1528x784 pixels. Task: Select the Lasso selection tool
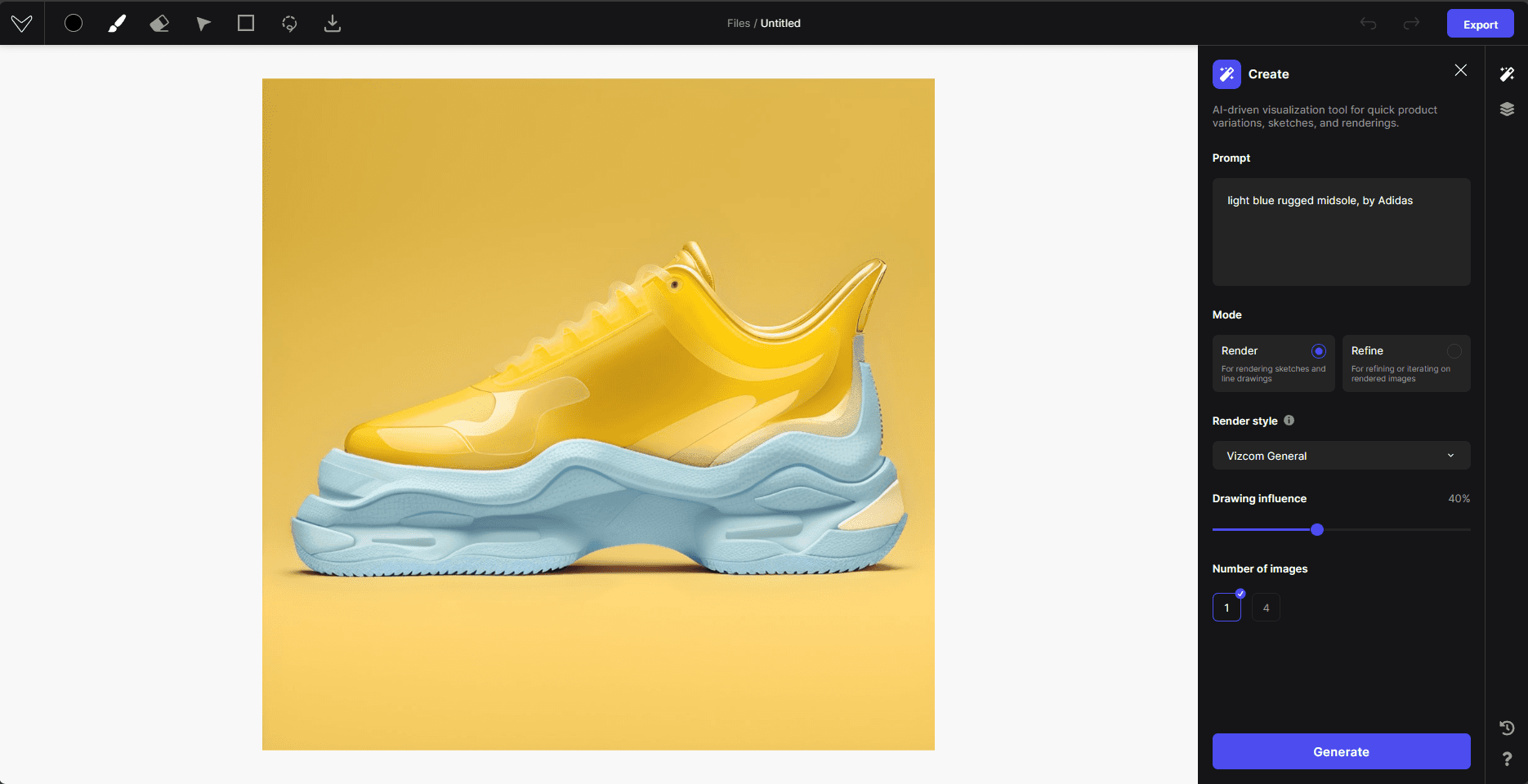click(x=288, y=23)
